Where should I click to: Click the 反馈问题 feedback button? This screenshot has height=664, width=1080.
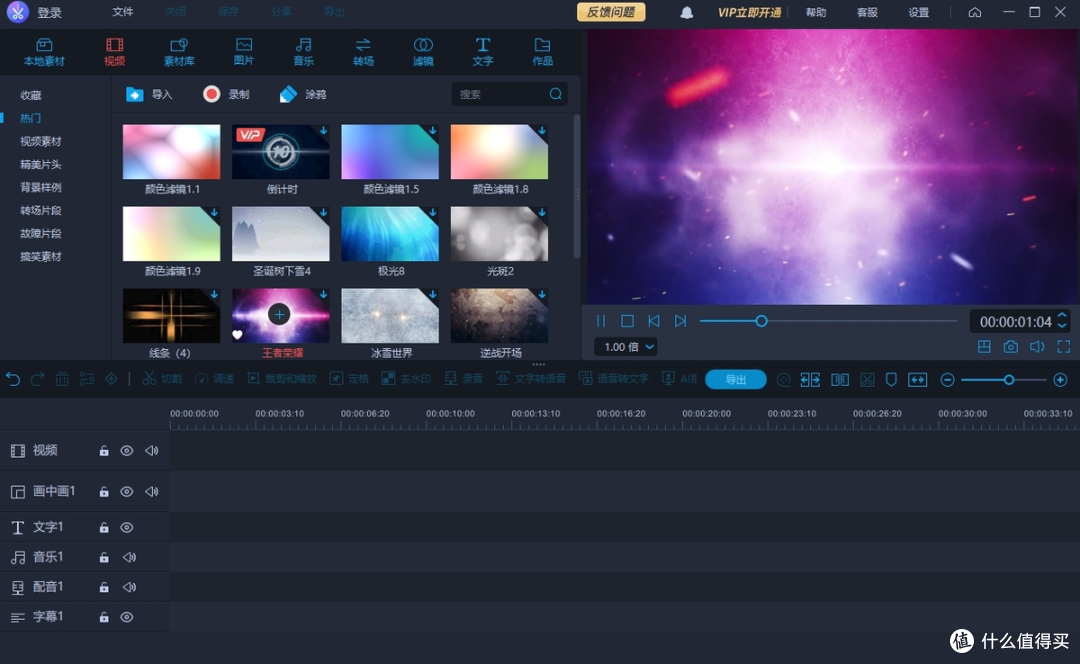pyautogui.click(x=611, y=12)
